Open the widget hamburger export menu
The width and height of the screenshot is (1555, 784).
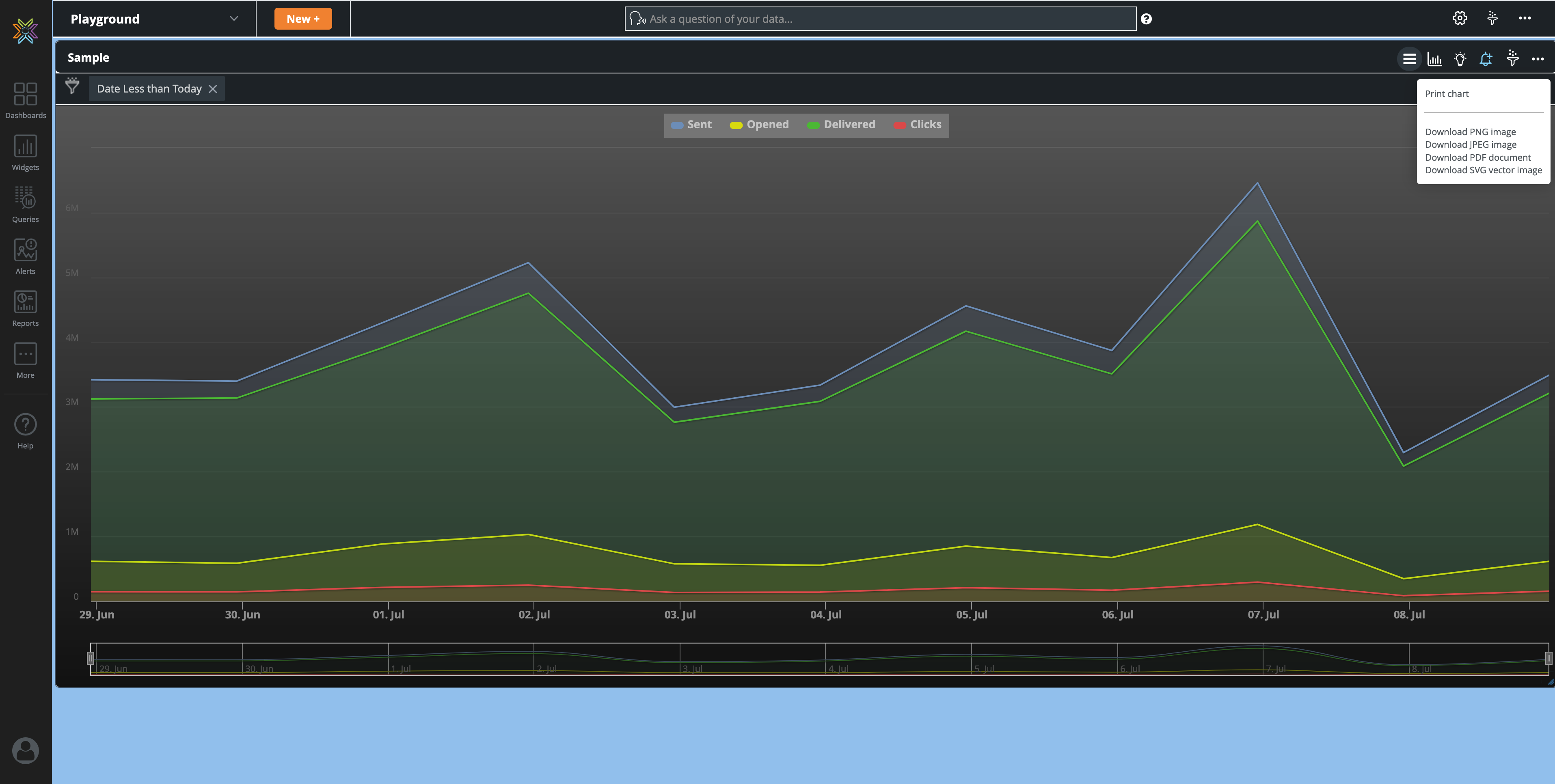(1409, 59)
